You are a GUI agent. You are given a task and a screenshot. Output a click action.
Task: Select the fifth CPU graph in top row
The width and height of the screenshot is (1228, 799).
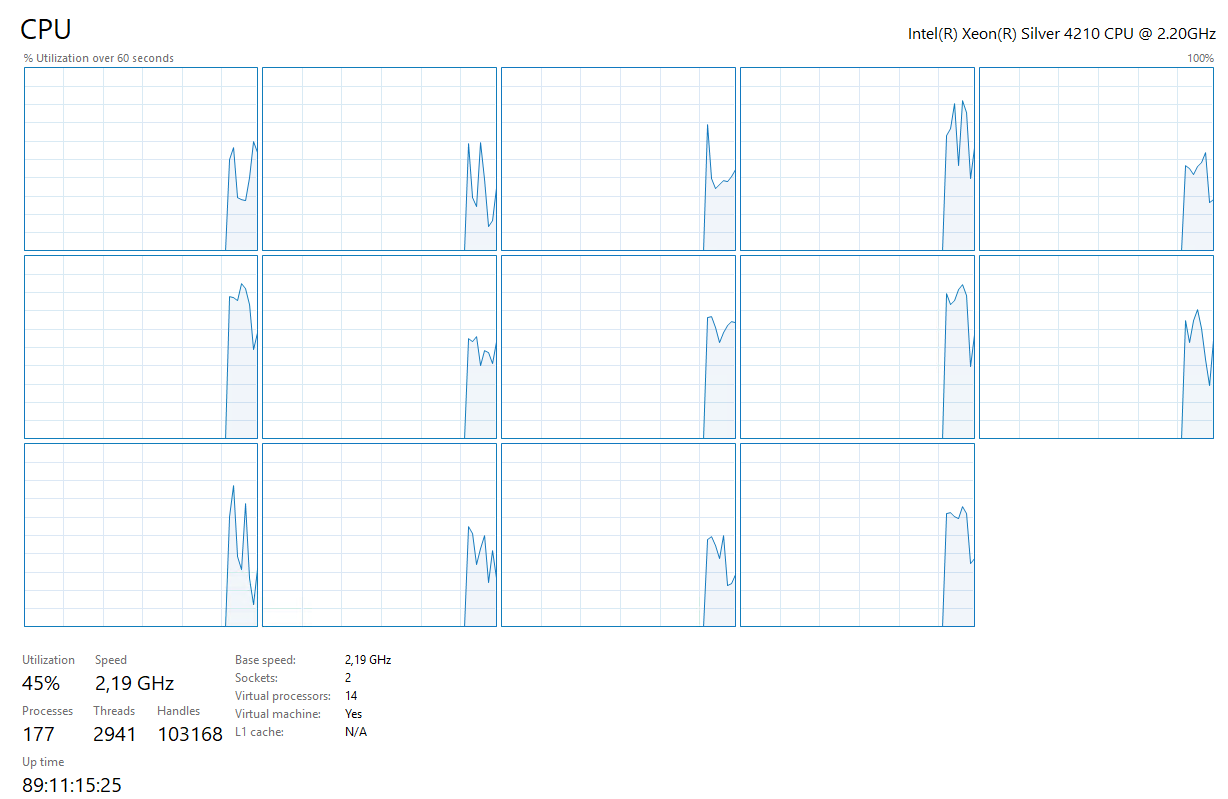coord(1097,159)
